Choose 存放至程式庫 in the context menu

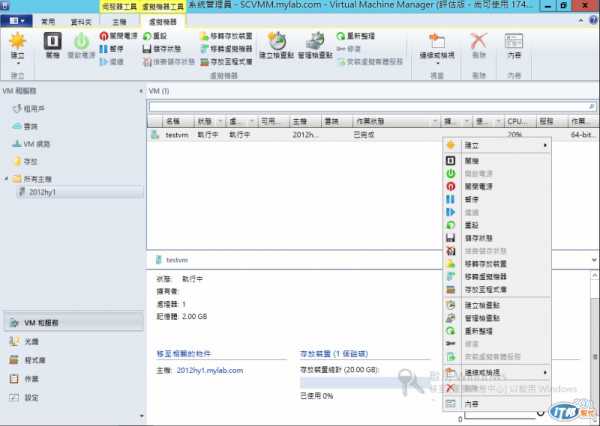496,289
